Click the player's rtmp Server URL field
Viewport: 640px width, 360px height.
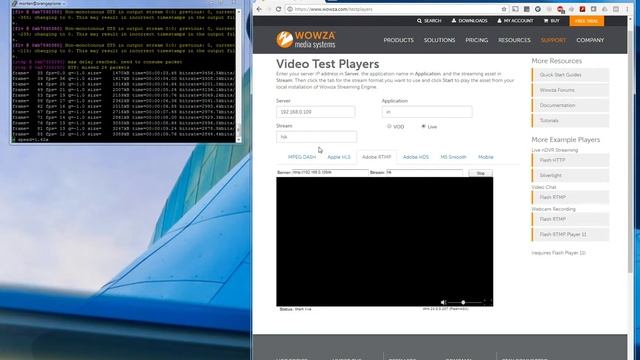click(330, 173)
